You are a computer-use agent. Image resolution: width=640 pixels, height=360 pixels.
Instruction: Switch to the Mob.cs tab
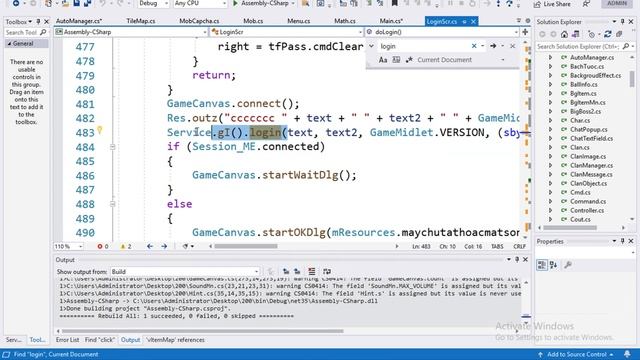pyautogui.click(x=253, y=21)
